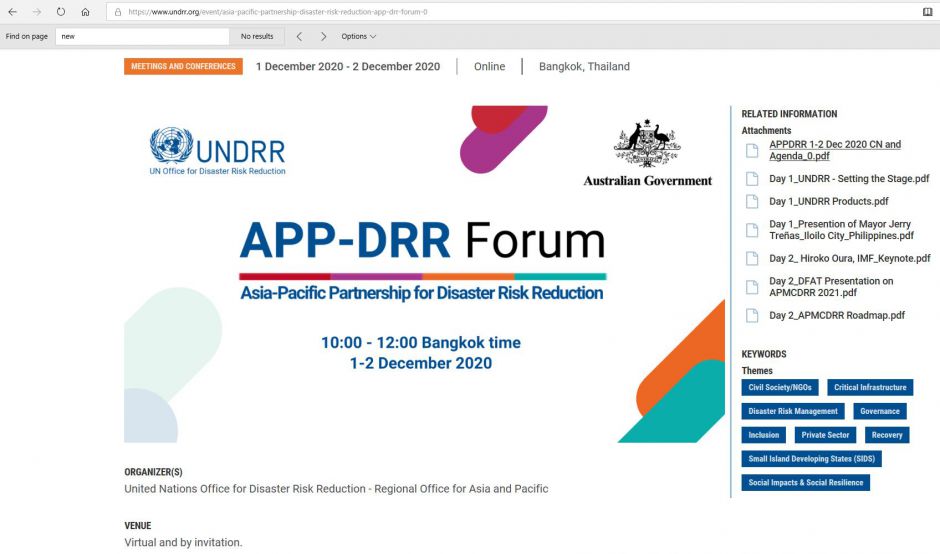Select the Private Sector theme tag

(825, 435)
